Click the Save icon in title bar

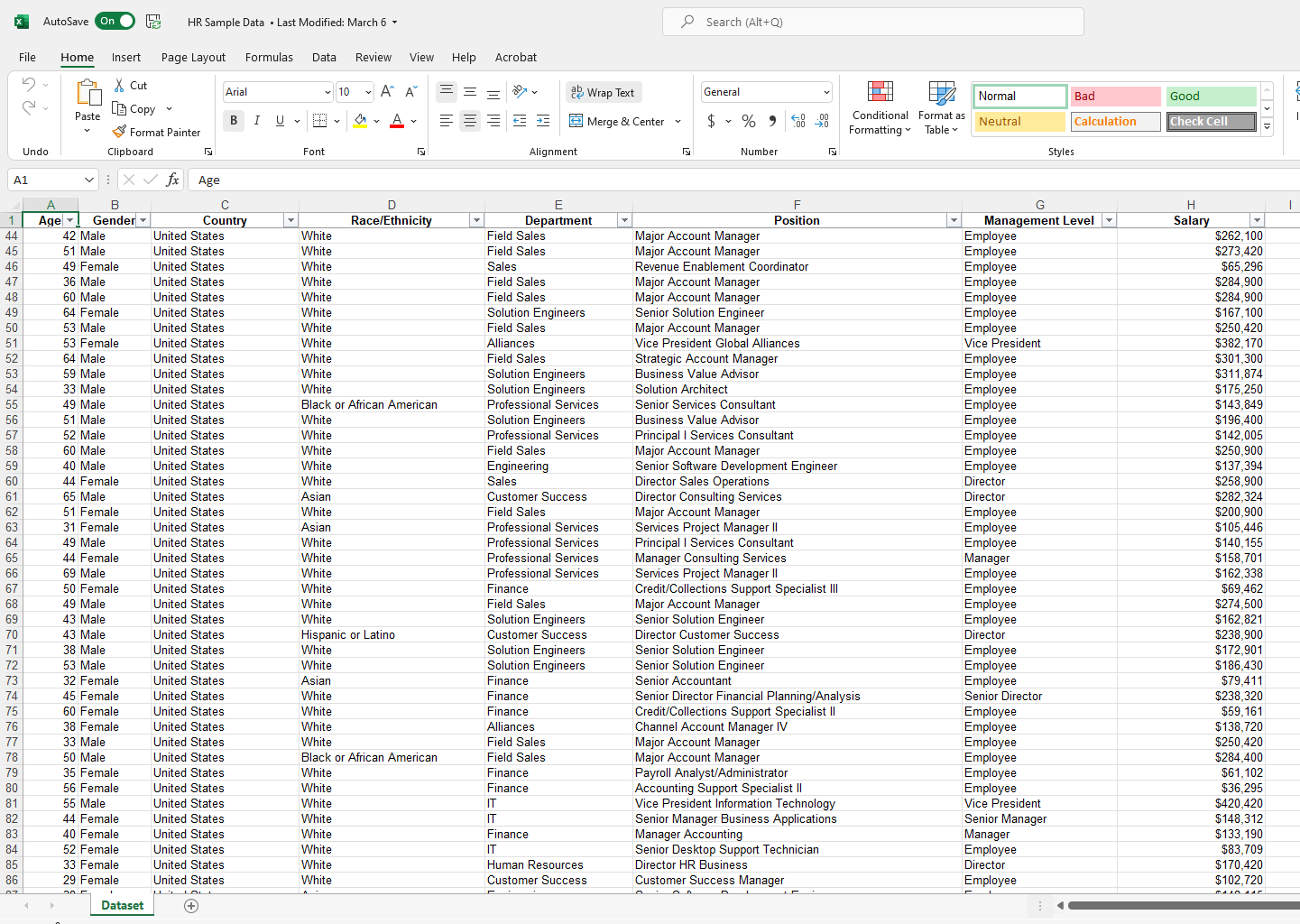[x=153, y=22]
